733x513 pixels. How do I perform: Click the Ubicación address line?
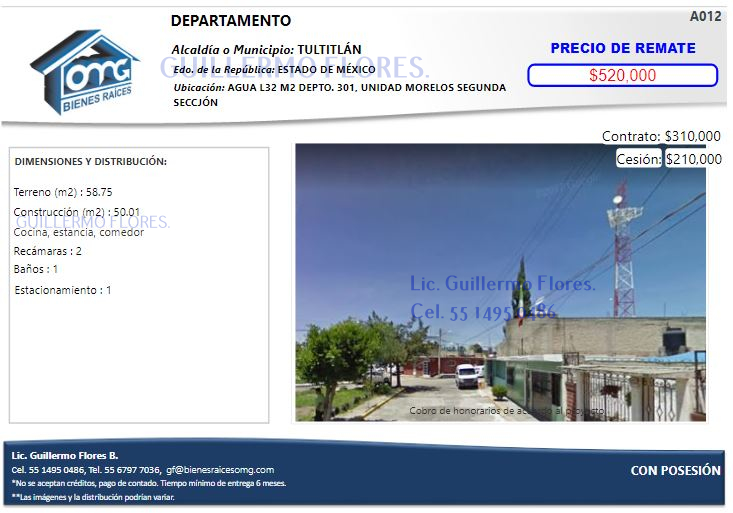[338, 88]
